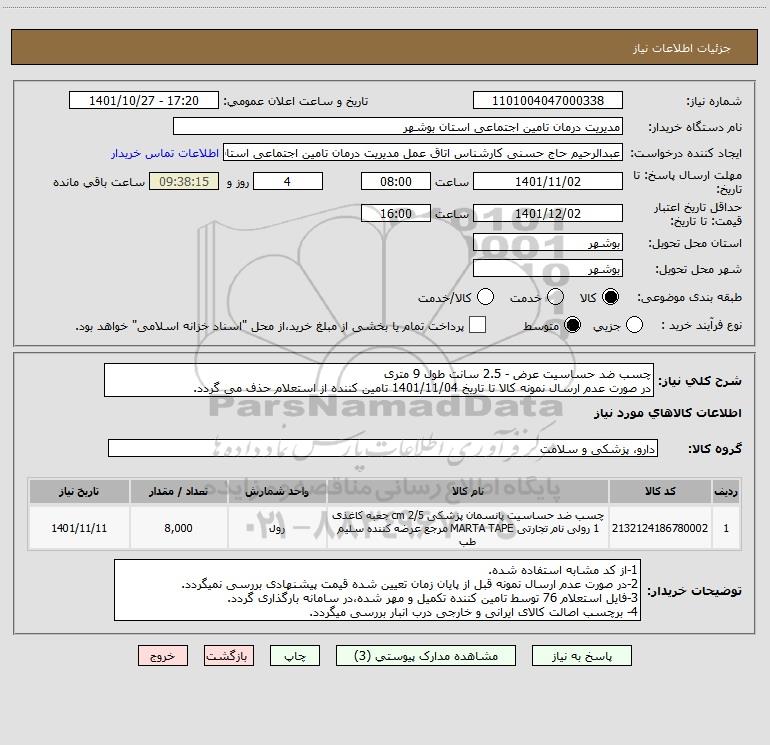Tick the اسناد خزانه اسلامی payment checkbox
Image resolution: width=770 pixels, height=745 pixels.
[477, 325]
